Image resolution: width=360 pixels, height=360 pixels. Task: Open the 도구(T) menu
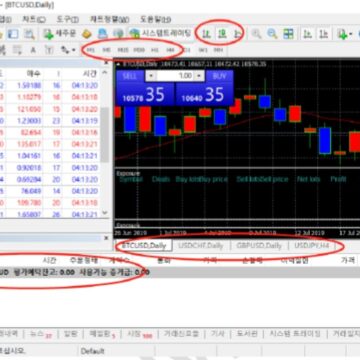[x=67, y=19]
